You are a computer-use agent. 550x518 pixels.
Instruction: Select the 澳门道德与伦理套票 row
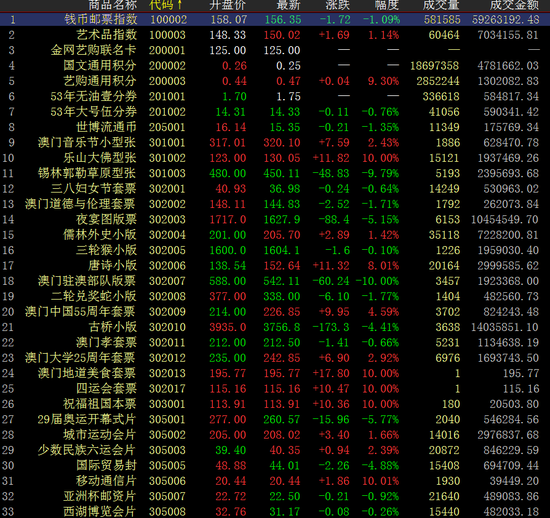click(x=275, y=204)
